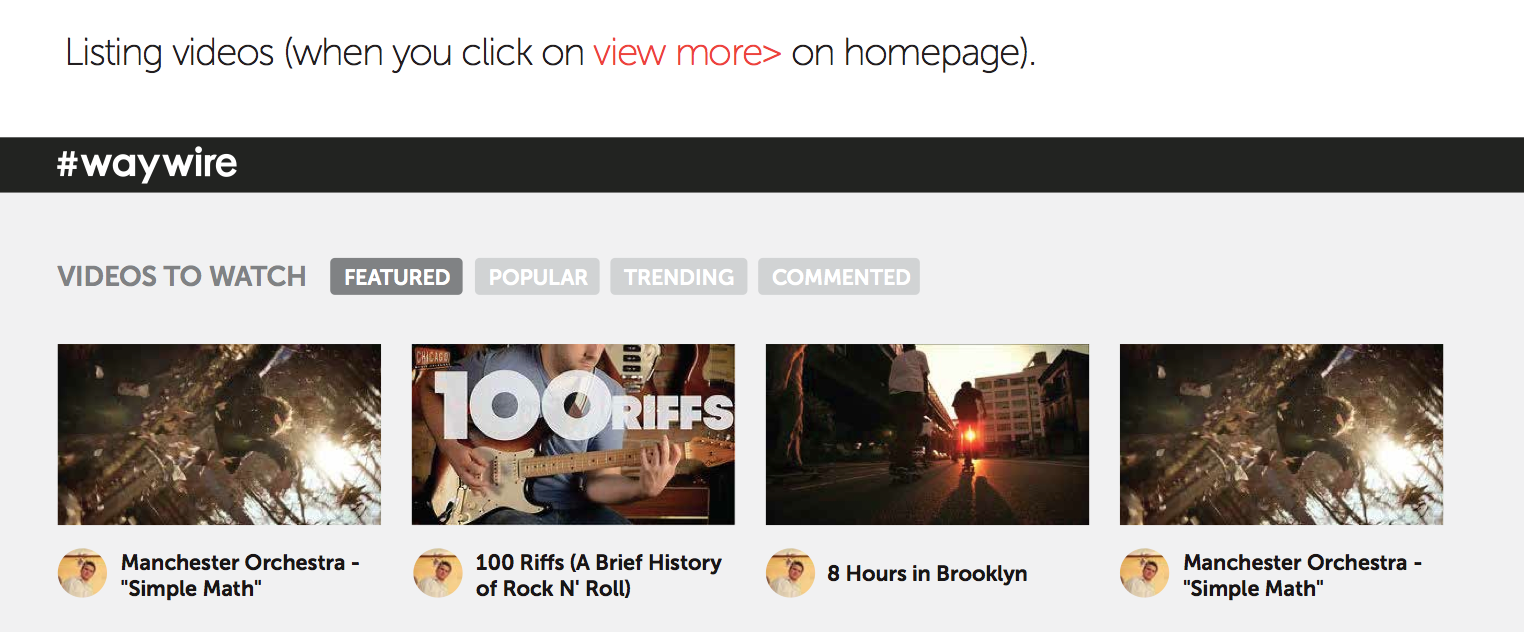Open the 8 Hours in Brooklyn skateboarding thumbnail
1524x632 pixels.
tap(927, 434)
